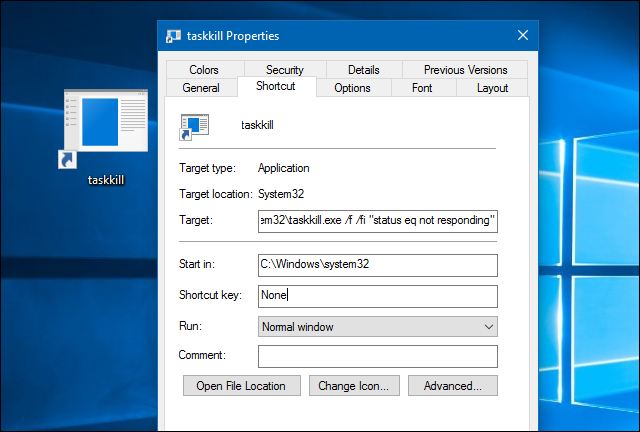Open the Security tab

[285, 70]
